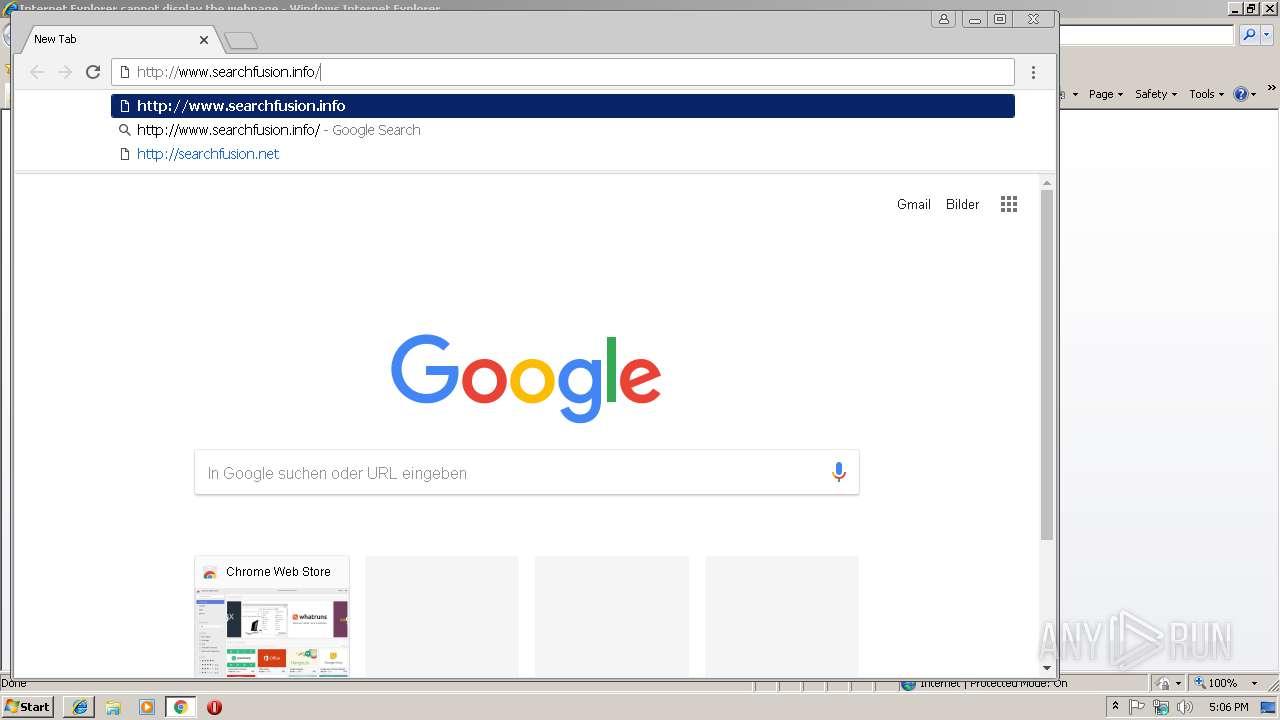Viewport: 1280px width, 720px height.
Task: Open Windows Media Player from the taskbar
Action: coord(147,707)
